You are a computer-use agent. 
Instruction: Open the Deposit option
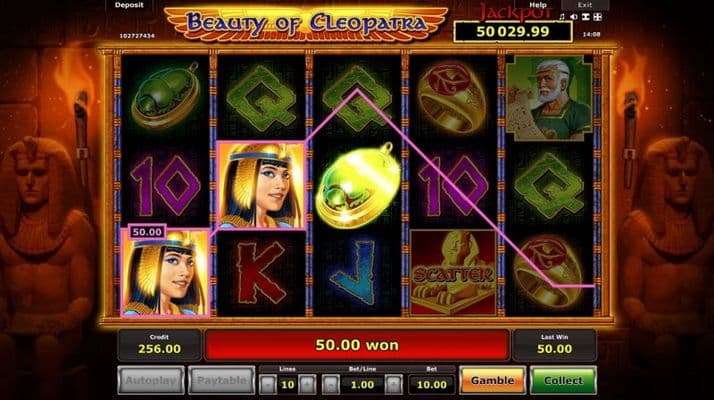129,5
